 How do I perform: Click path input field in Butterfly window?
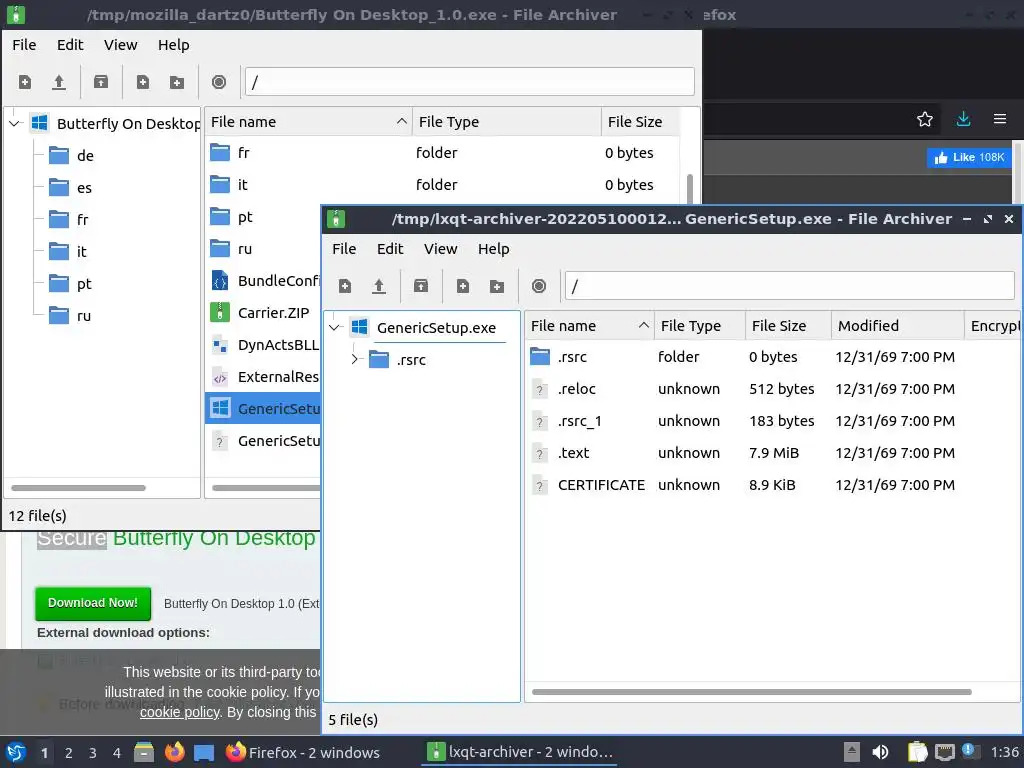[470, 82]
